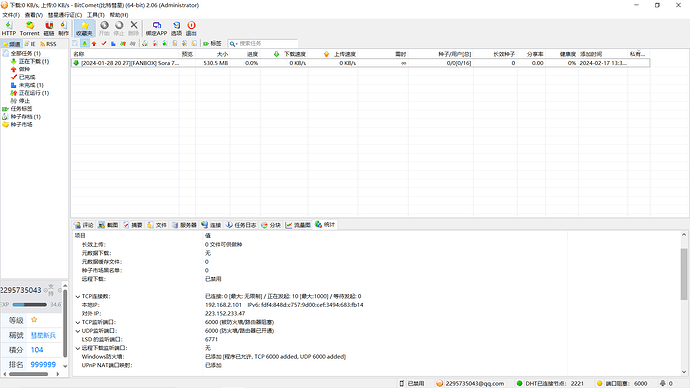Open the 帮助(H) menu
The width and height of the screenshot is (690, 388).
click(x=119, y=15)
